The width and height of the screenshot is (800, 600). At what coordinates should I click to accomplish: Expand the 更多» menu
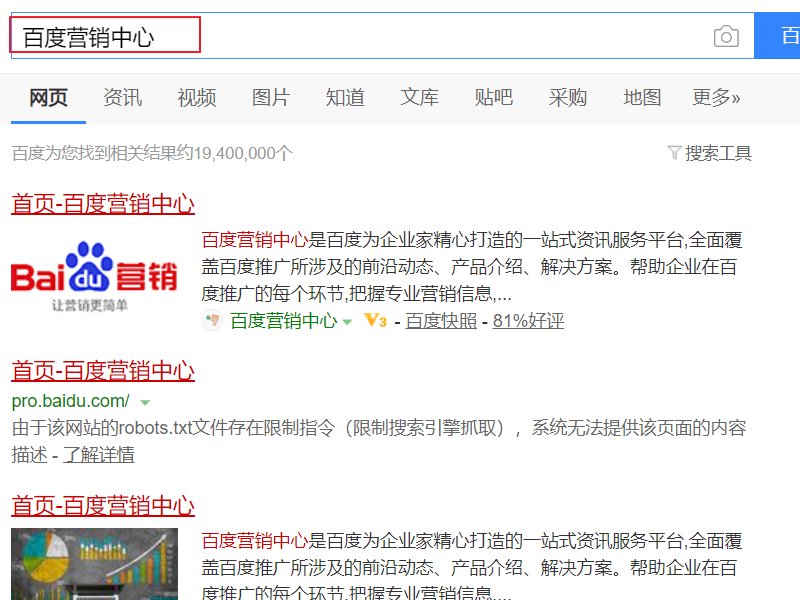pyautogui.click(x=716, y=97)
